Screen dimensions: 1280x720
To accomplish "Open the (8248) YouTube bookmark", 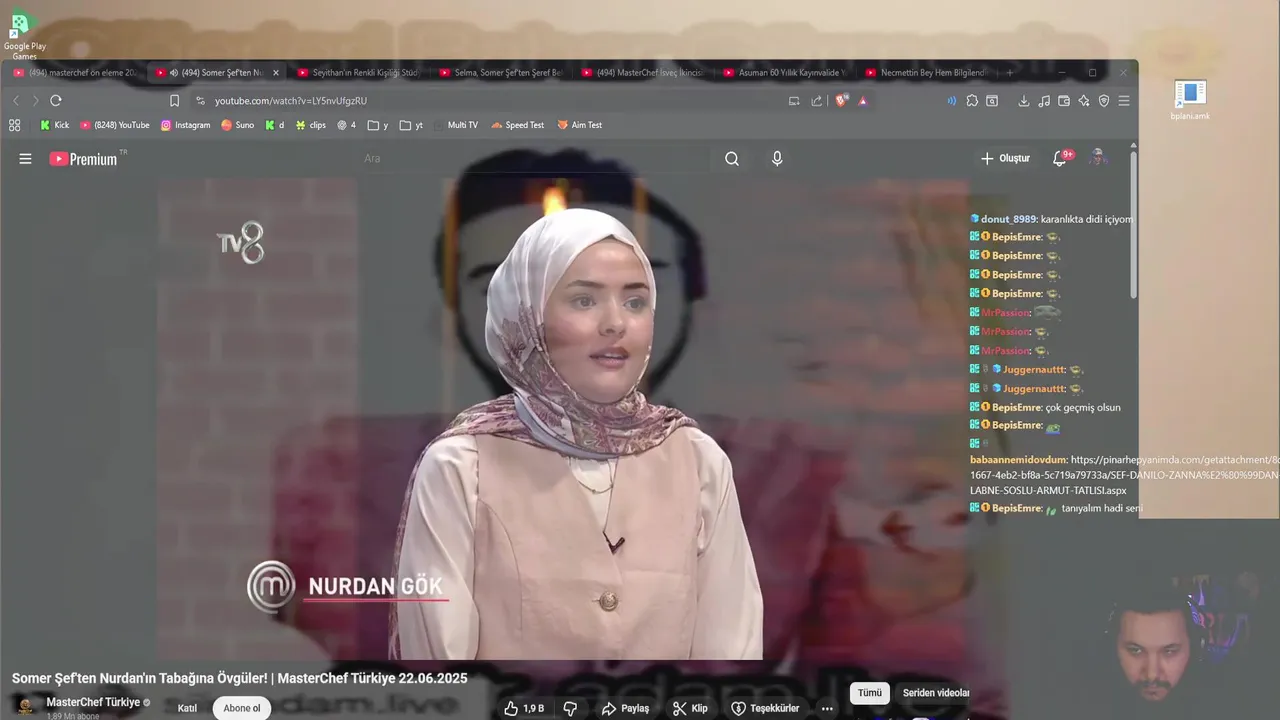I will [114, 125].
